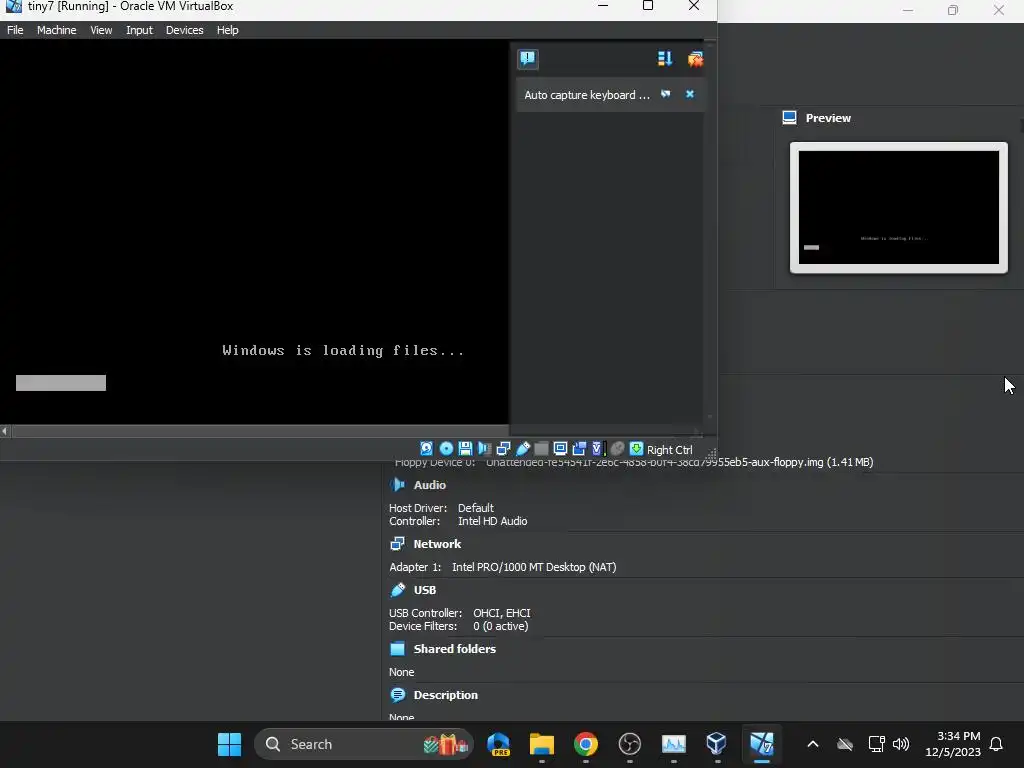Click the aux-floppy.img floppy device text

679,462
